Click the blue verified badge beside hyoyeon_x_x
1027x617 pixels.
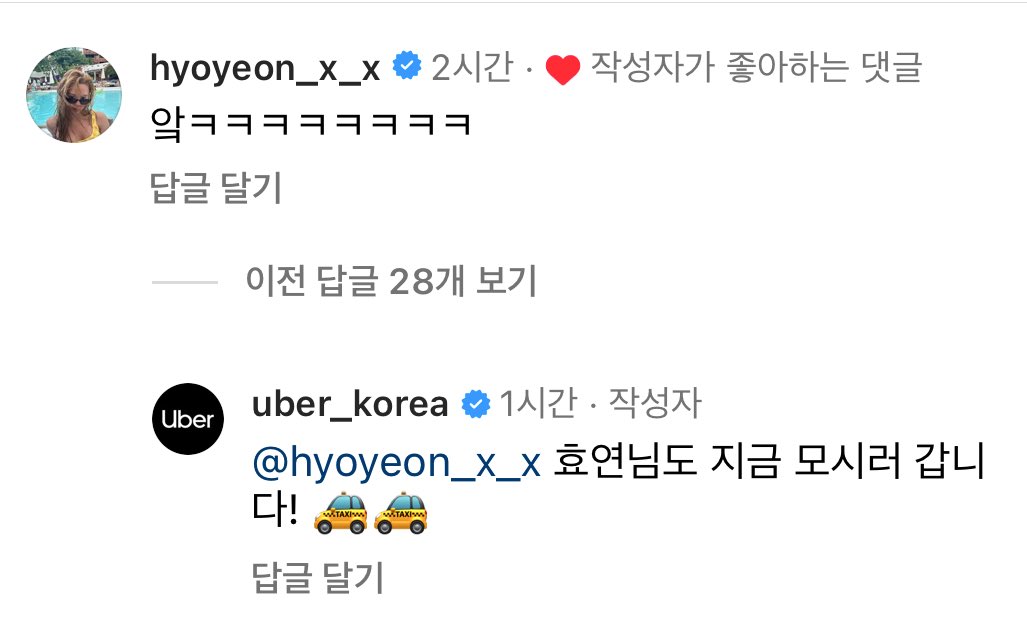pyautogui.click(x=407, y=65)
